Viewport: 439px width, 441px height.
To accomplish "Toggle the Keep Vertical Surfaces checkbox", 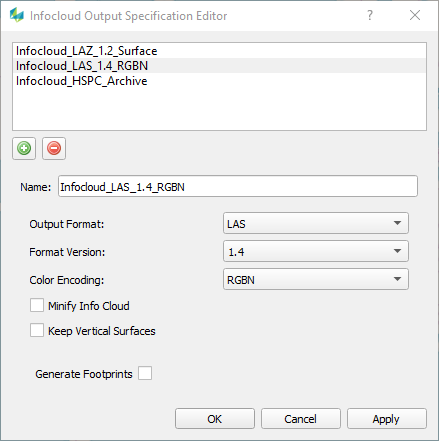I will pos(37,330).
